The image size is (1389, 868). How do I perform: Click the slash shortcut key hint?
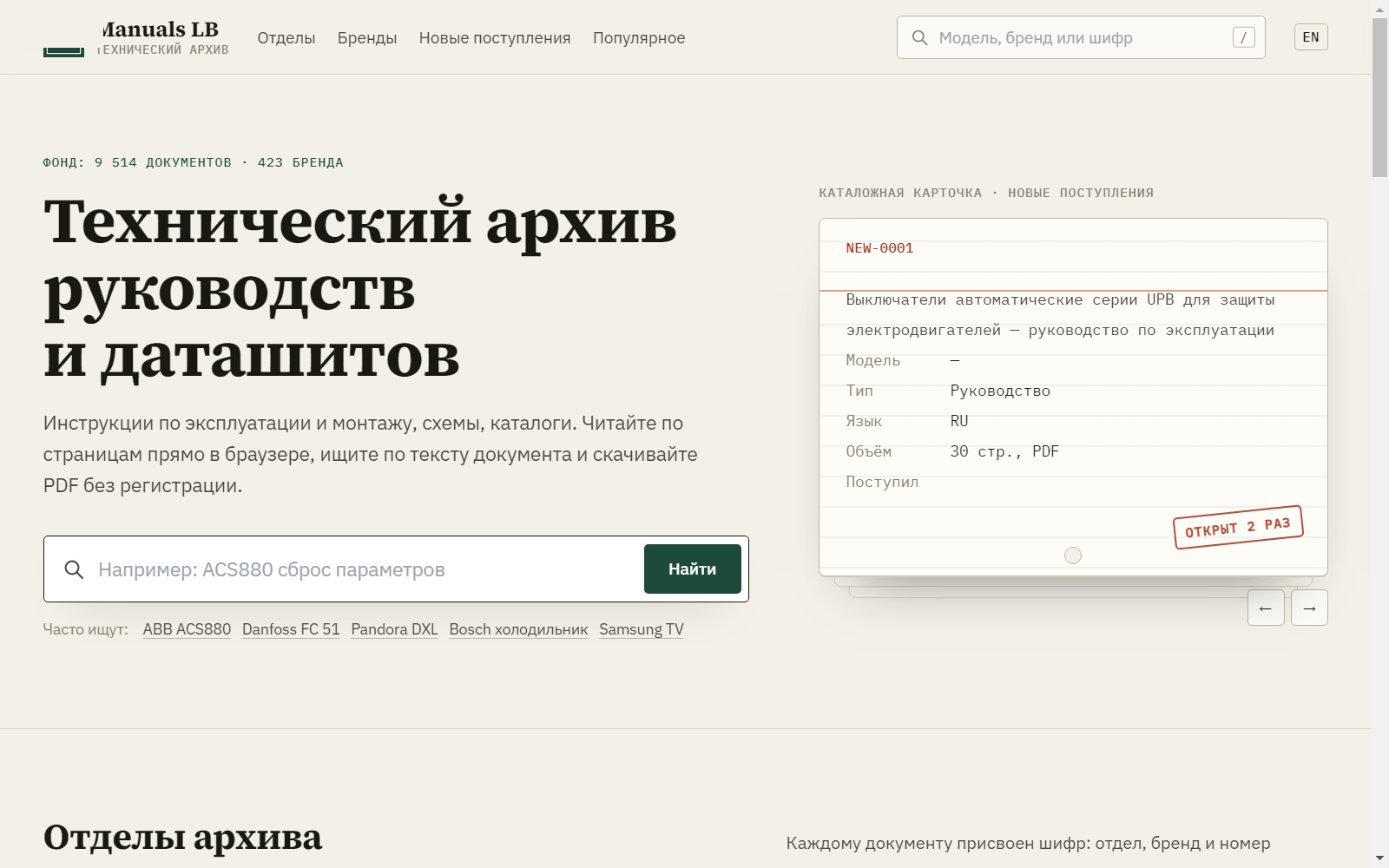click(x=1243, y=37)
